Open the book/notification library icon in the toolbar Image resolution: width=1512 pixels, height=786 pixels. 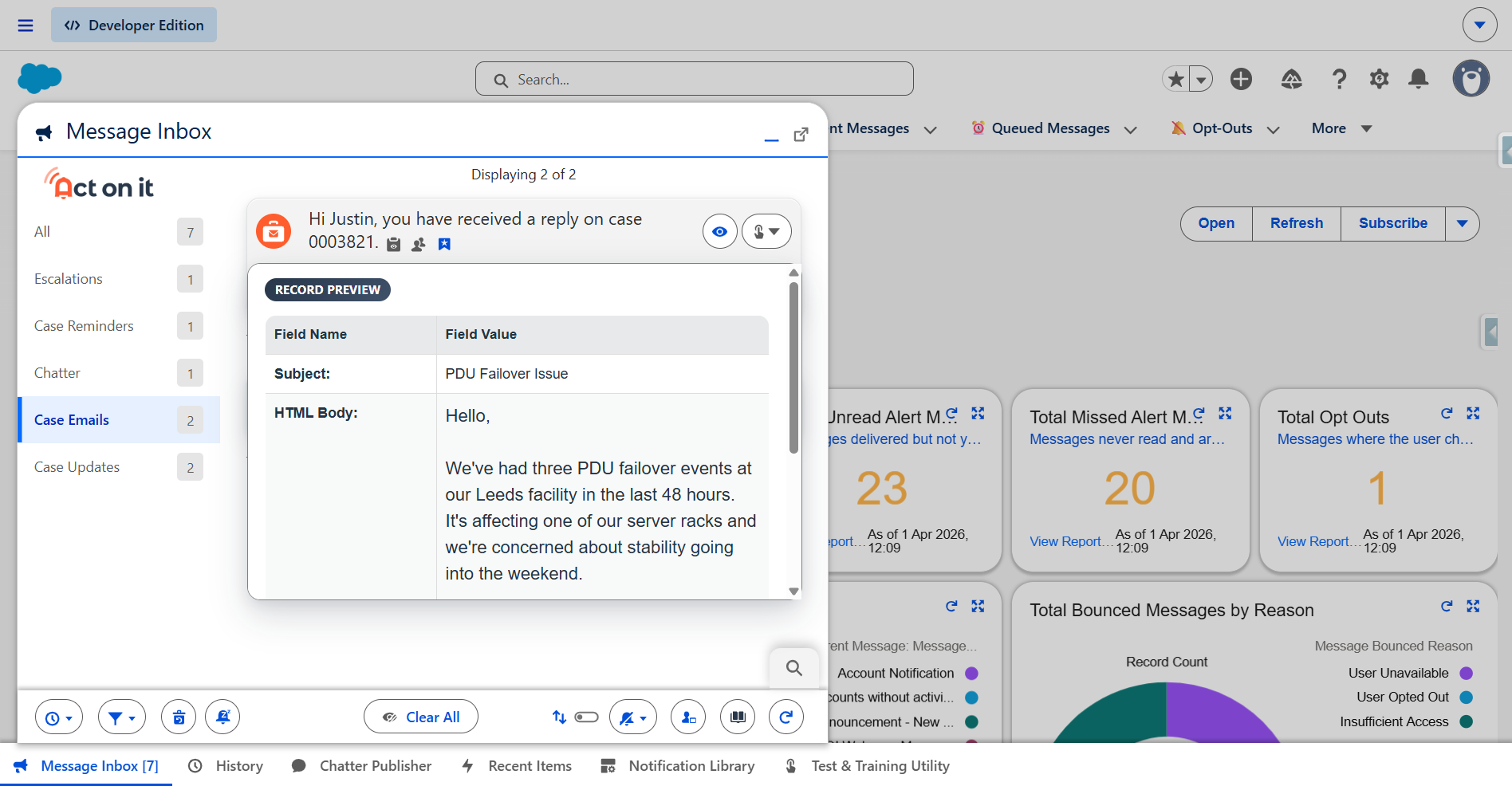(737, 717)
